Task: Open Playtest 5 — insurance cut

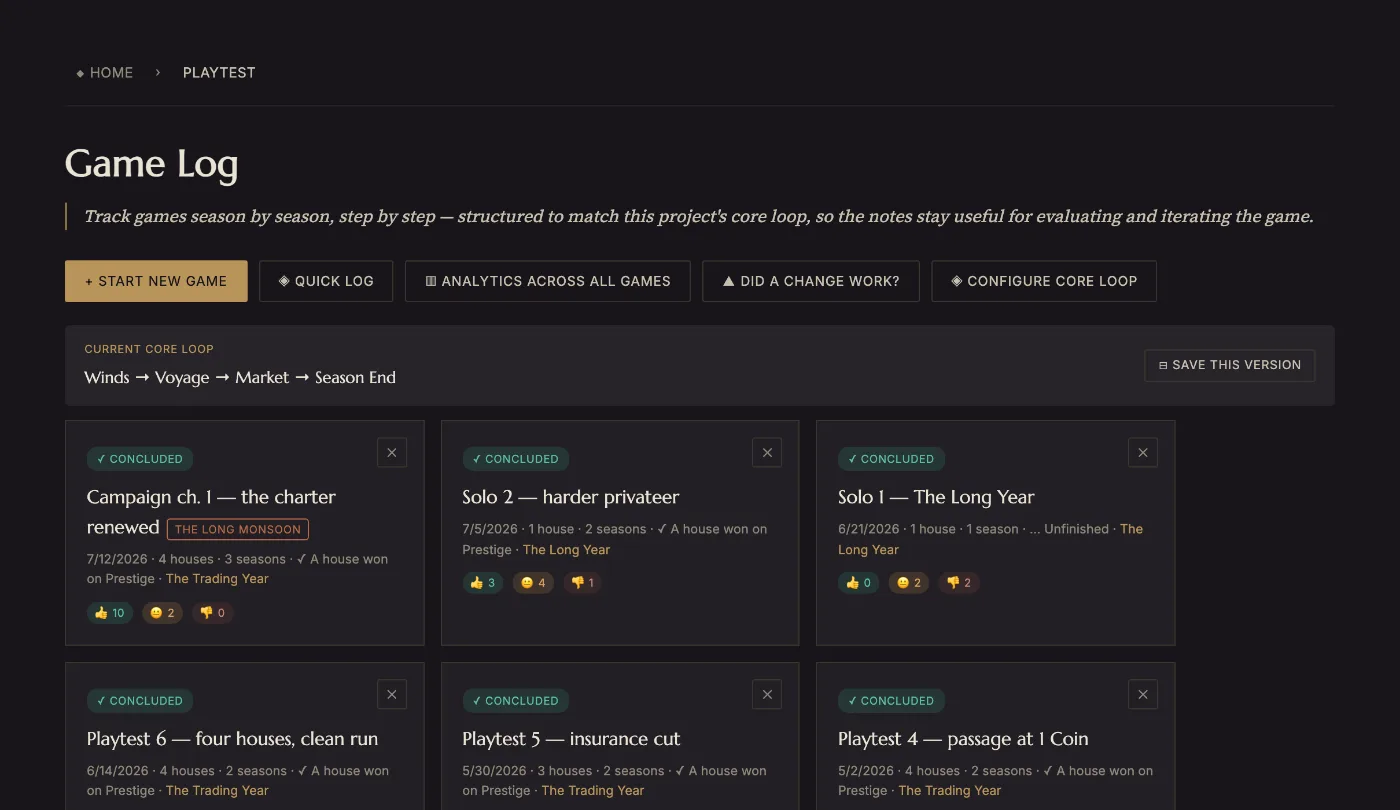Action: coord(571,739)
